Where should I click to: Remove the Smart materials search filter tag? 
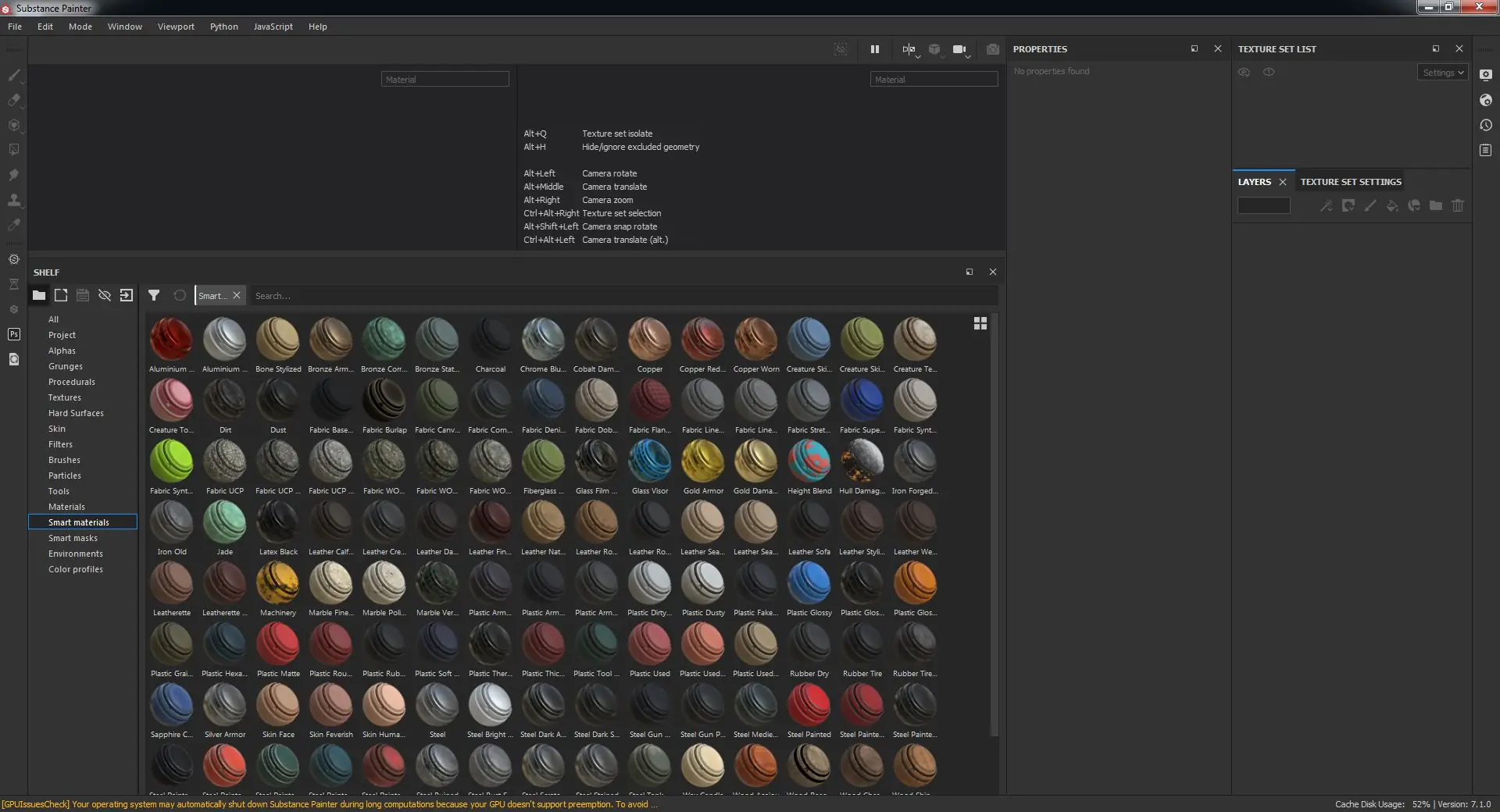point(237,295)
